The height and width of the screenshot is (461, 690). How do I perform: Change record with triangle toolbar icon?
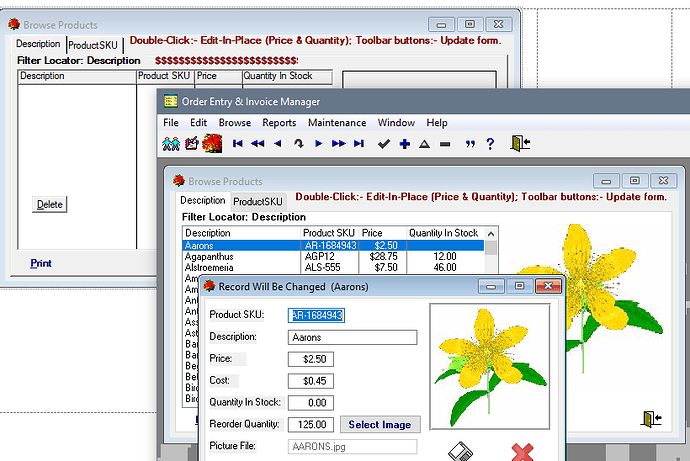click(x=424, y=144)
